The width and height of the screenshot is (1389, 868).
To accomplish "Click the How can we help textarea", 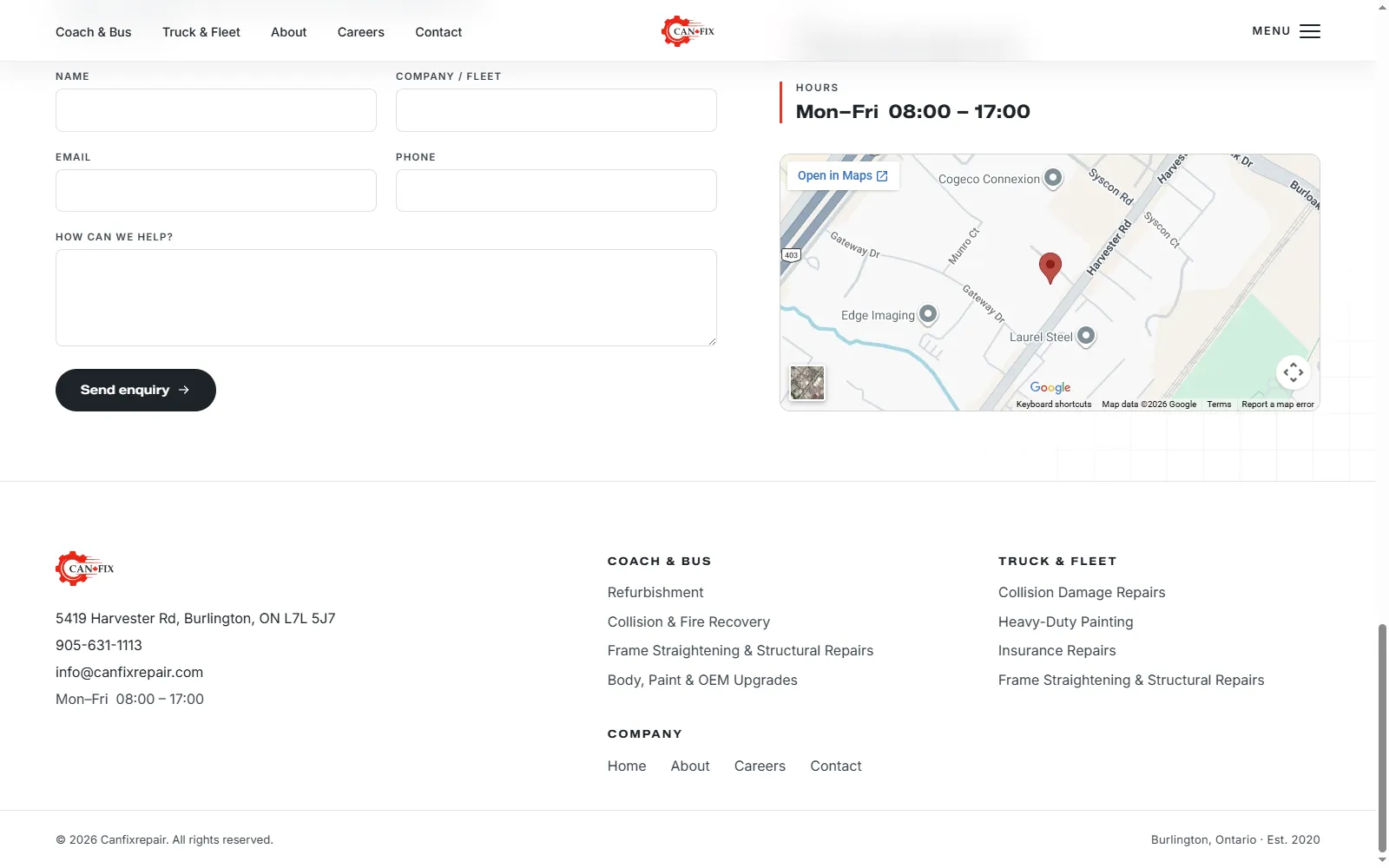I will pyautogui.click(x=386, y=298).
